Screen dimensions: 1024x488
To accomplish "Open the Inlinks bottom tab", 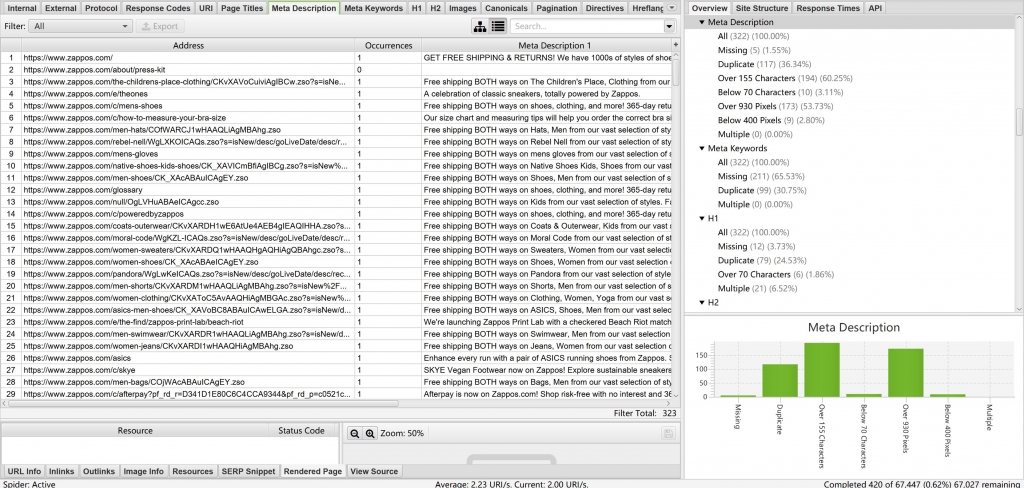I will click(x=62, y=471).
